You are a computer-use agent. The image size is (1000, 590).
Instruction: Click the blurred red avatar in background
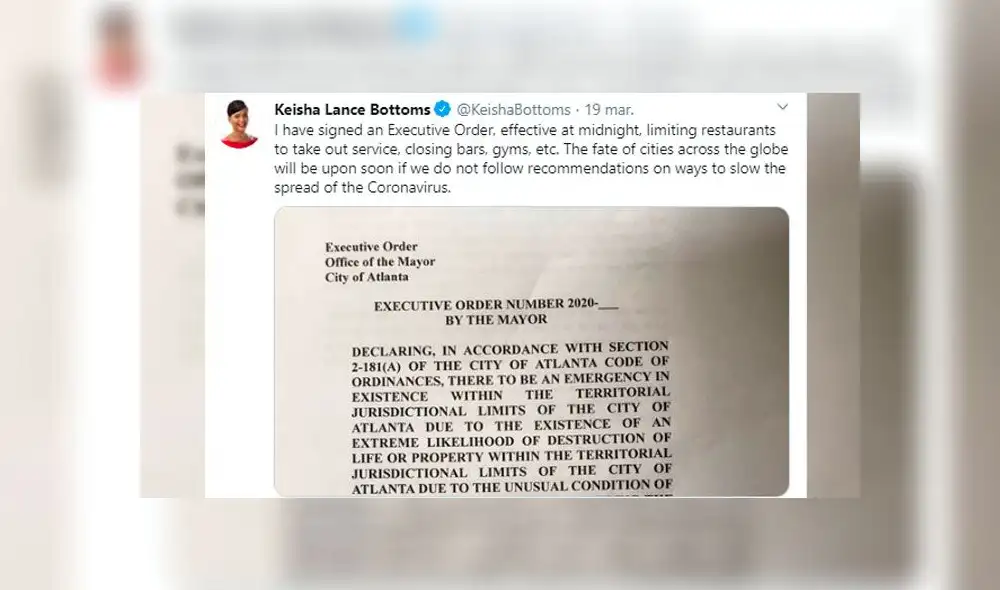(118, 48)
